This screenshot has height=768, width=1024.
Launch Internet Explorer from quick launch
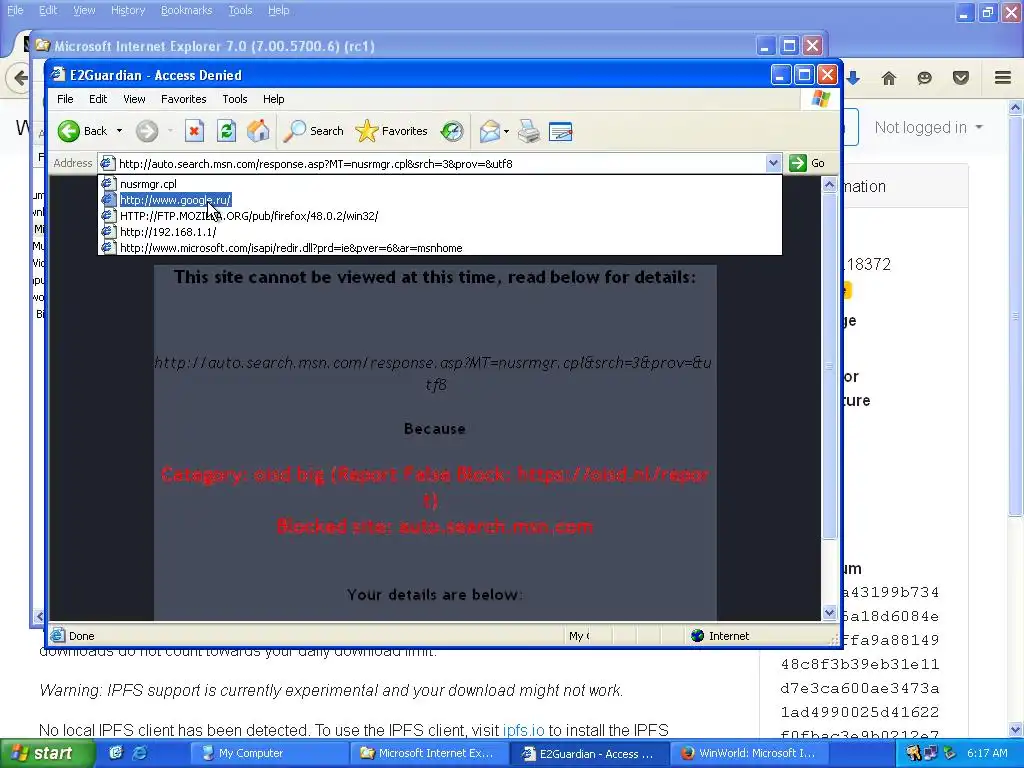coord(139,753)
